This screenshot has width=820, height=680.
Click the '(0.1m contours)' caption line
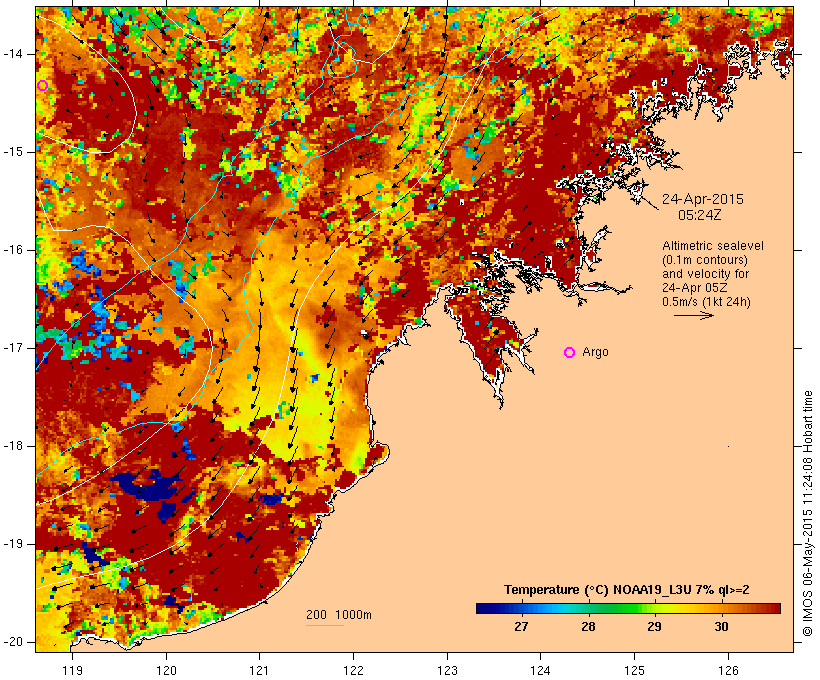tap(705, 260)
